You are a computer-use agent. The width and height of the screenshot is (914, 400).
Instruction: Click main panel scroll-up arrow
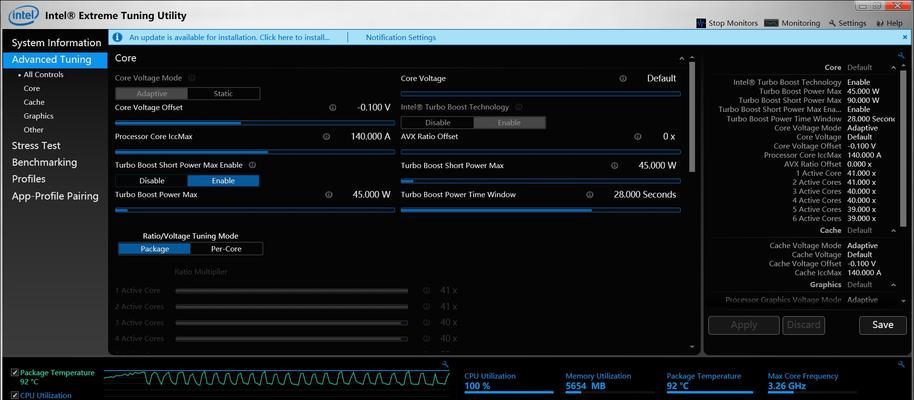[692, 58]
